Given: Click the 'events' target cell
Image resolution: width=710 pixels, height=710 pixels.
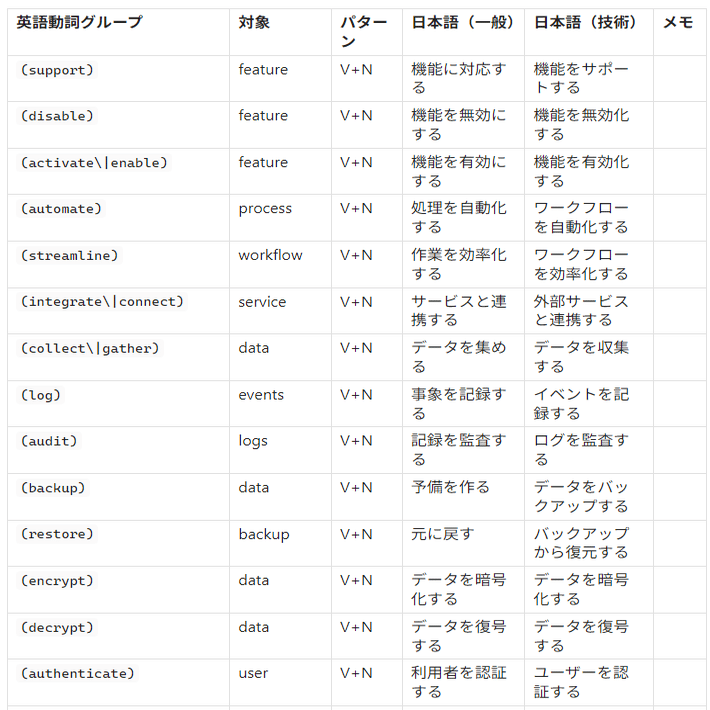Looking at the screenshot, I should pos(261,395).
